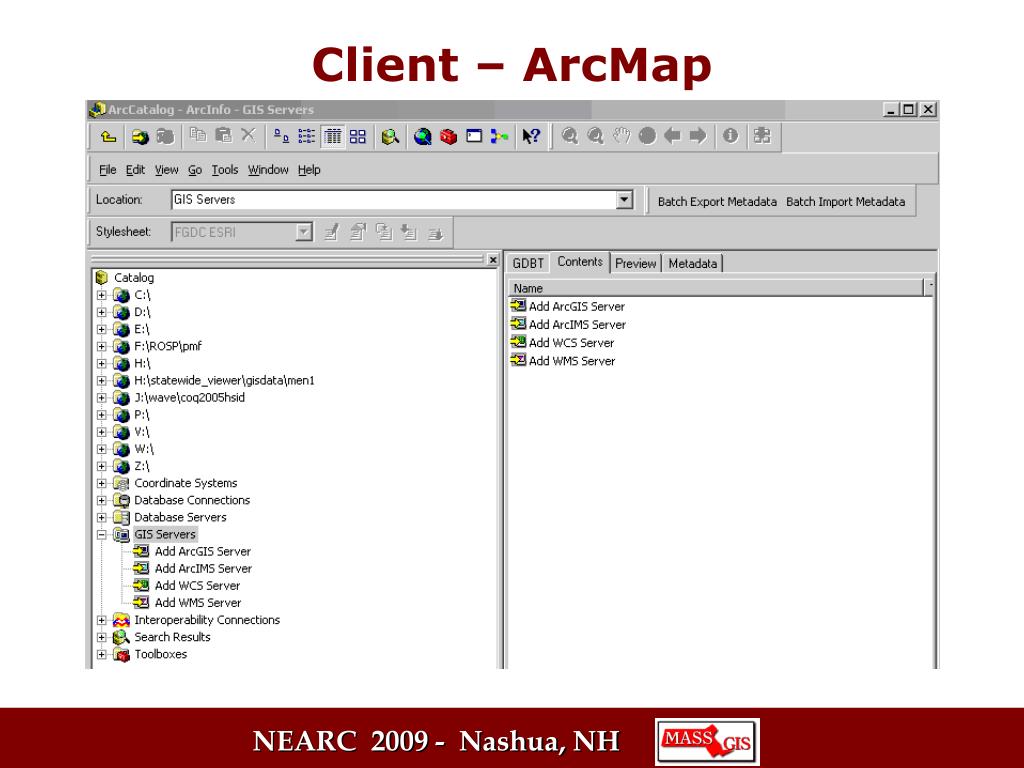The image size is (1024, 768).
Task: Click the Metadata Properties icon
Action: (x=357, y=232)
